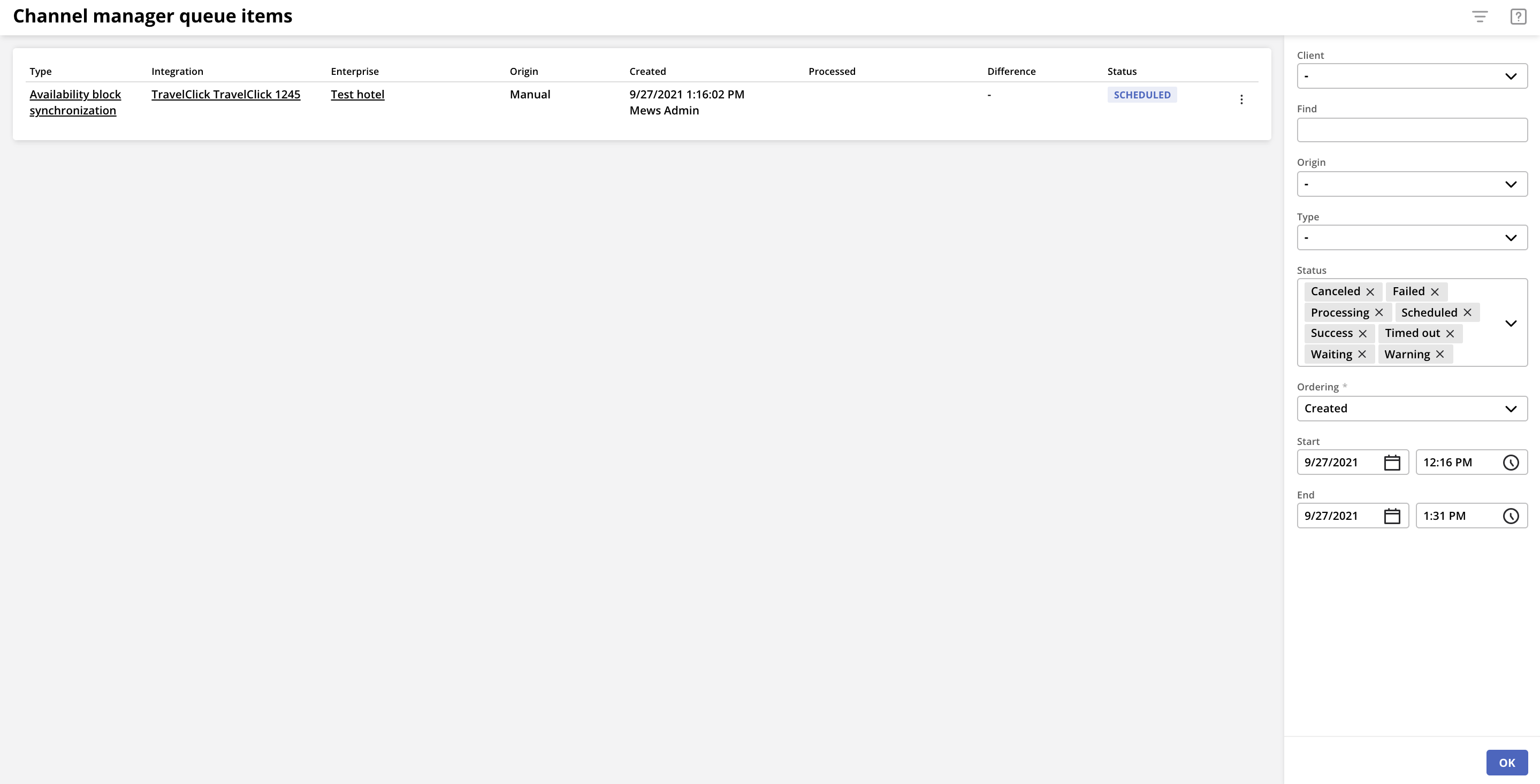Image resolution: width=1540 pixels, height=784 pixels.
Task: Click the End time clock icon
Action: [1511, 515]
